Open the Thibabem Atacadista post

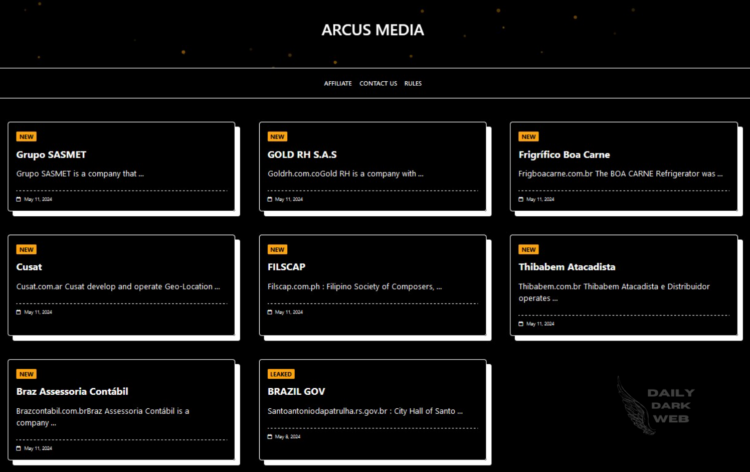[x=567, y=267]
